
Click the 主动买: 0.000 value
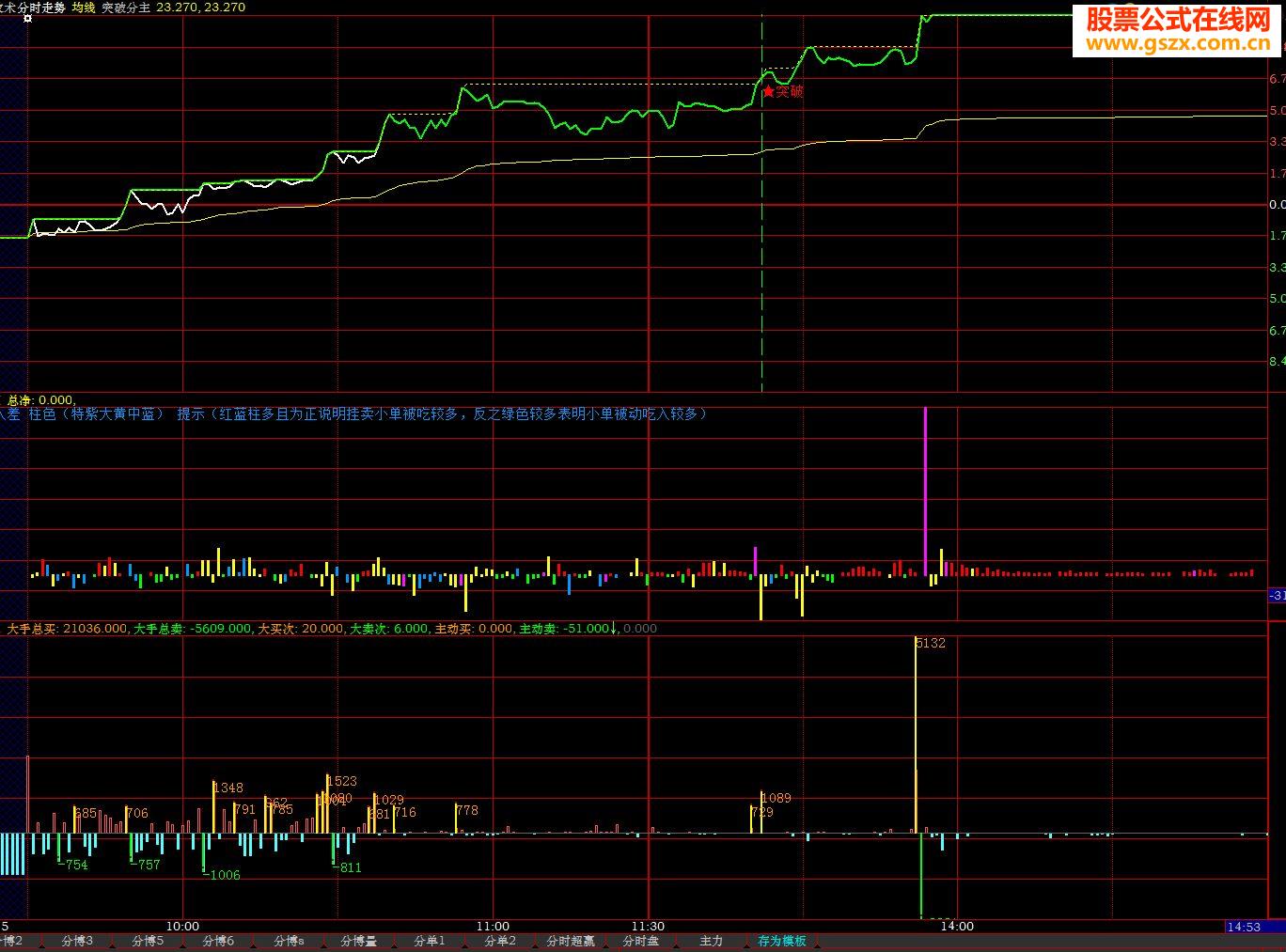pyautogui.click(x=475, y=629)
